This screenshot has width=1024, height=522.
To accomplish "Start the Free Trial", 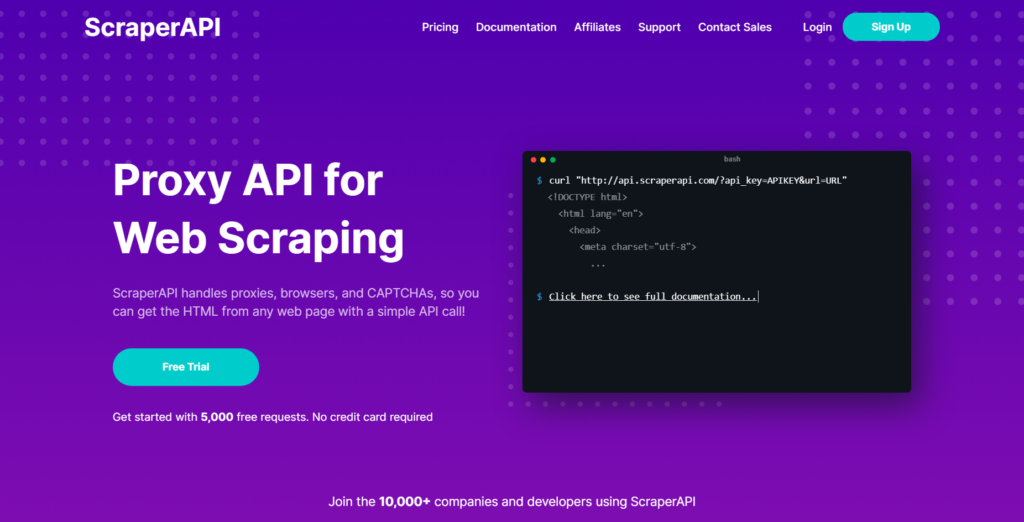I will coord(186,367).
